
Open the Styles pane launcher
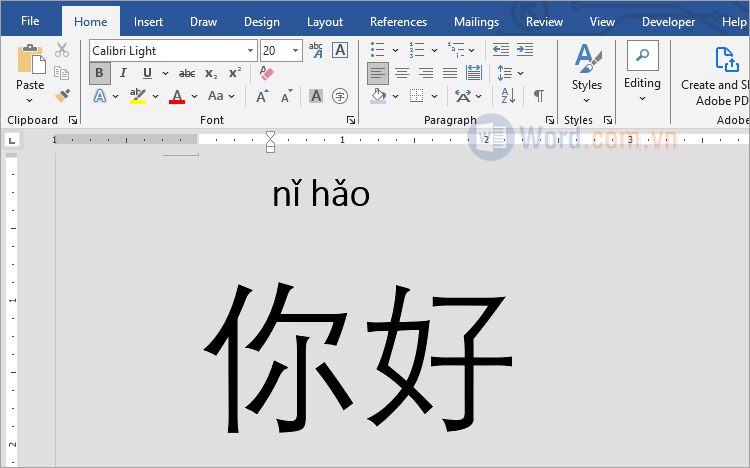(x=607, y=120)
